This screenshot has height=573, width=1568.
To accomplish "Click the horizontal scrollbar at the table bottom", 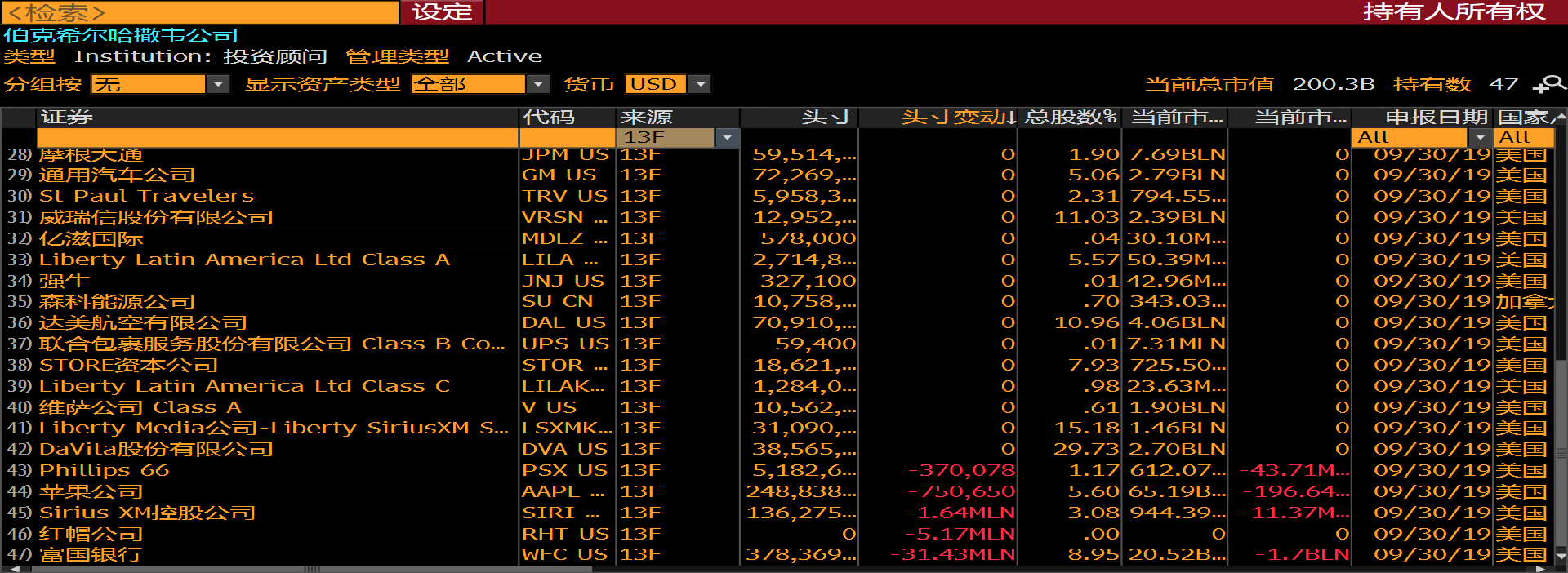I will coord(310,569).
